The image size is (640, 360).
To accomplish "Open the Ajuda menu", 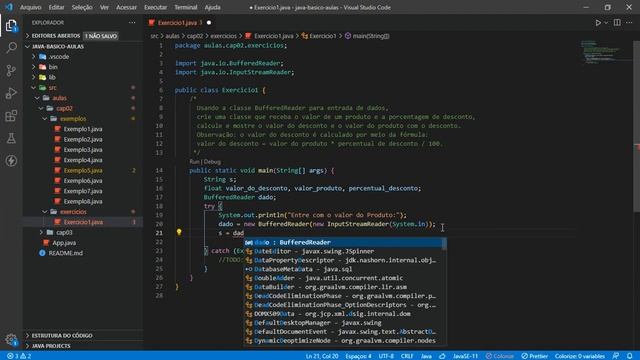I will pos(213,7).
